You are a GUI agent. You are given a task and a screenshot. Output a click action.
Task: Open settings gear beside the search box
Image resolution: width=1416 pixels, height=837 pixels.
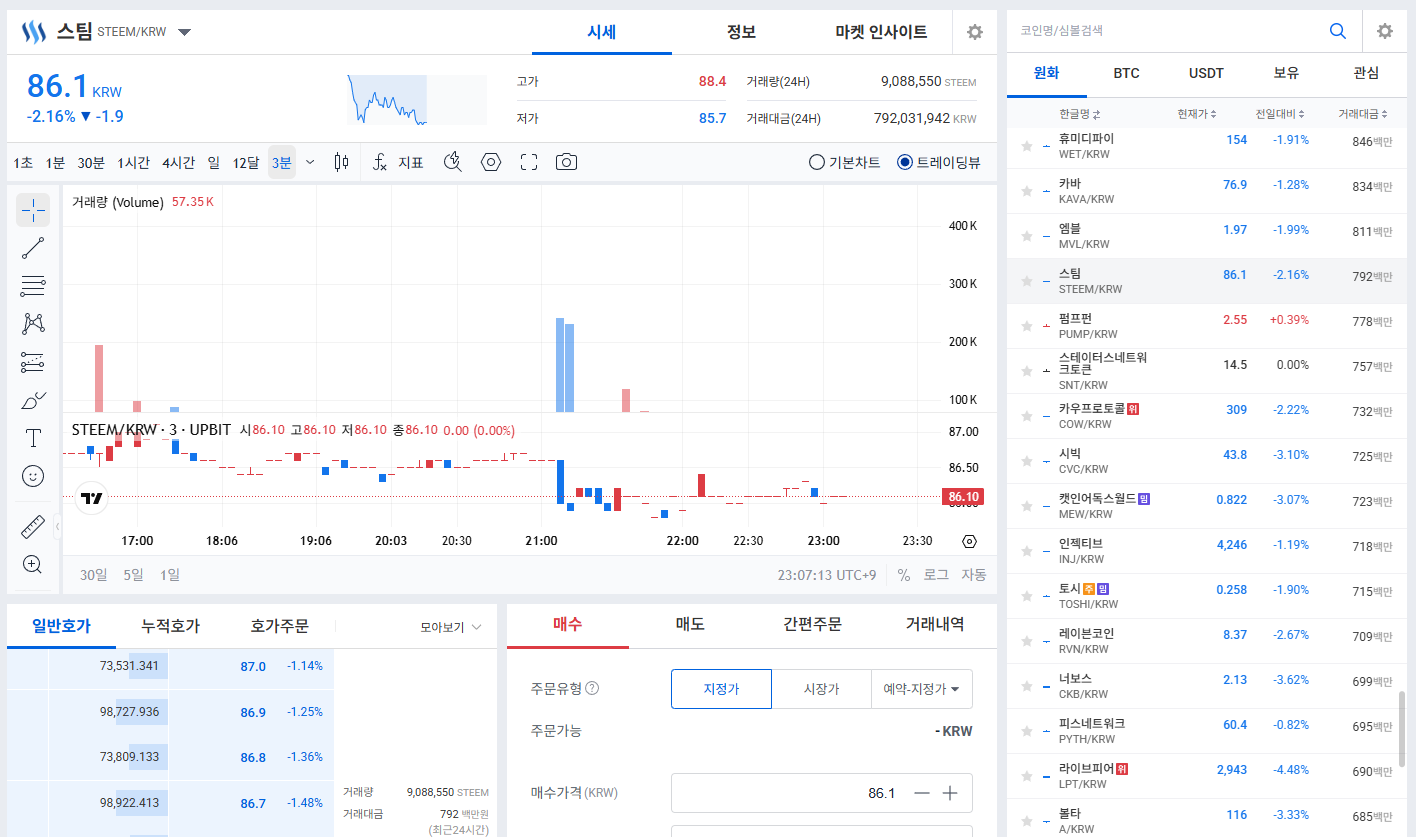pos(1385,31)
